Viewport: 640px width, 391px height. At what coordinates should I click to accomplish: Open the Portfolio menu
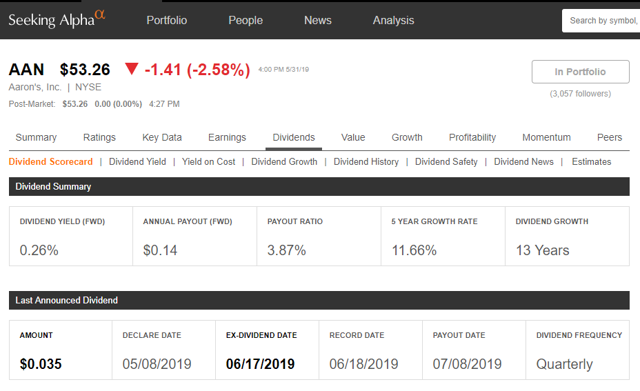[x=167, y=20]
